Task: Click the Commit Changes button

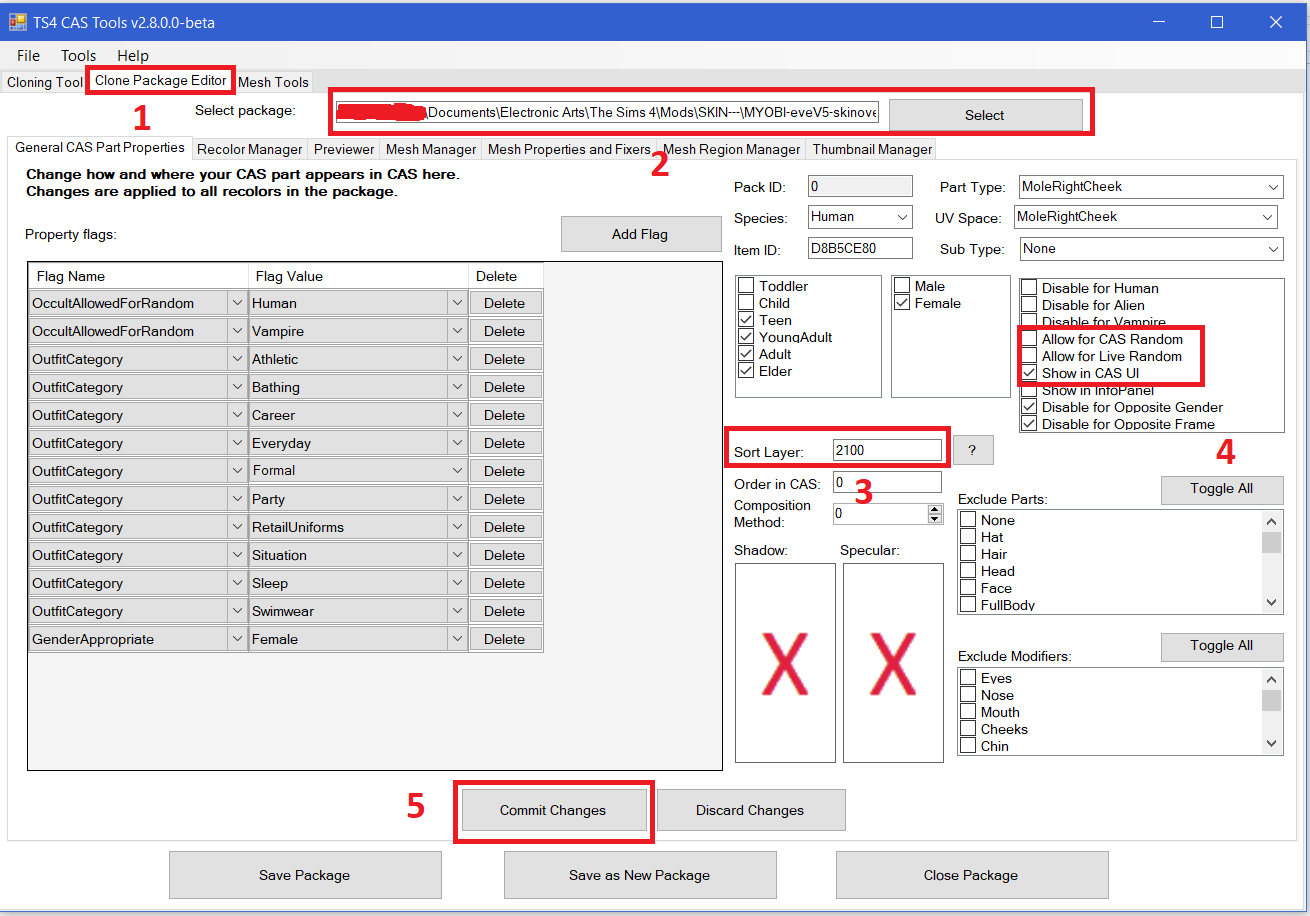Action: tap(553, 810)
